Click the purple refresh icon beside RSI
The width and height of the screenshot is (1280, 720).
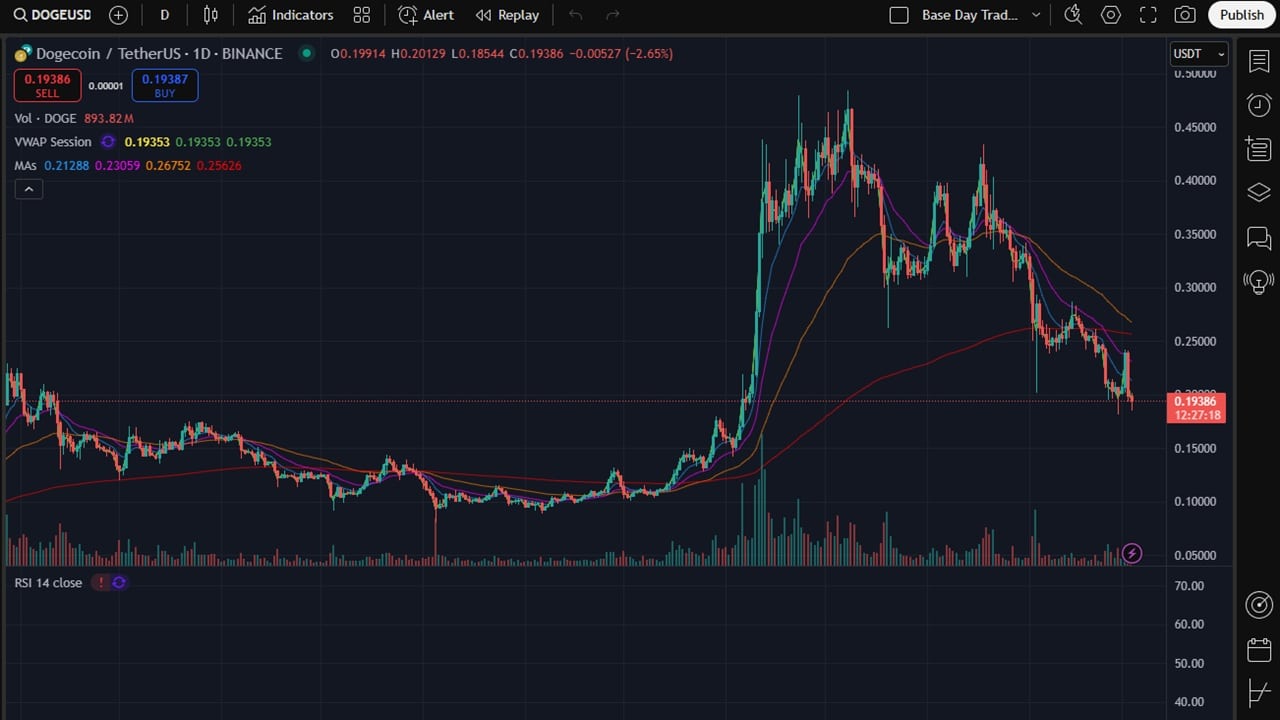click(119, 582)
